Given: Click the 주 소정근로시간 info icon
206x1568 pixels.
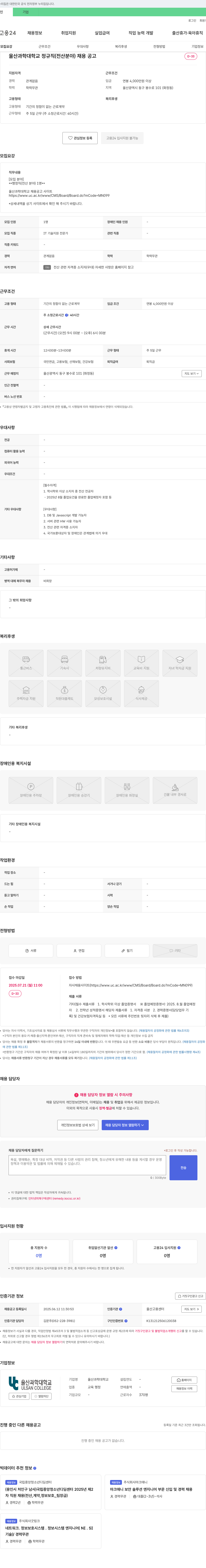Looking at the screenshot, I should point(67,315).
